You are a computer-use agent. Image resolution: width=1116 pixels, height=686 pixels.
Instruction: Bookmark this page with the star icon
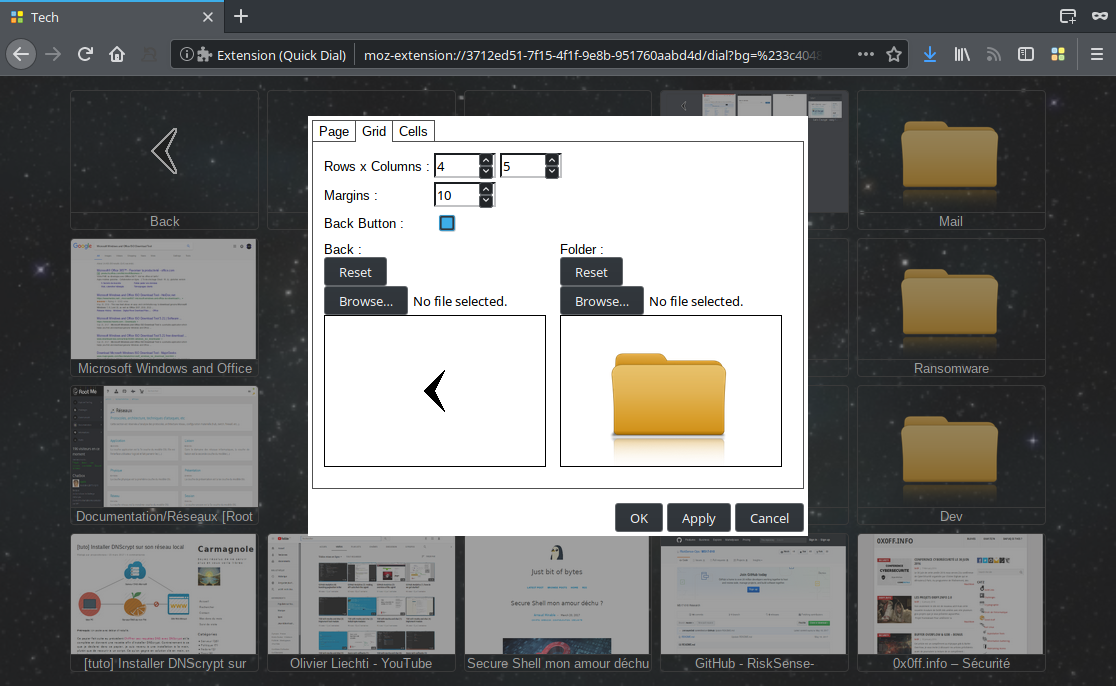(894, 54)
